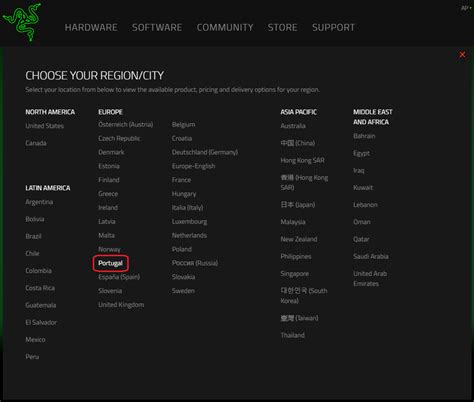Viewport: 474px width, 402px height.
Task: Choose Bolivia
Action: [x=35, y=219]
